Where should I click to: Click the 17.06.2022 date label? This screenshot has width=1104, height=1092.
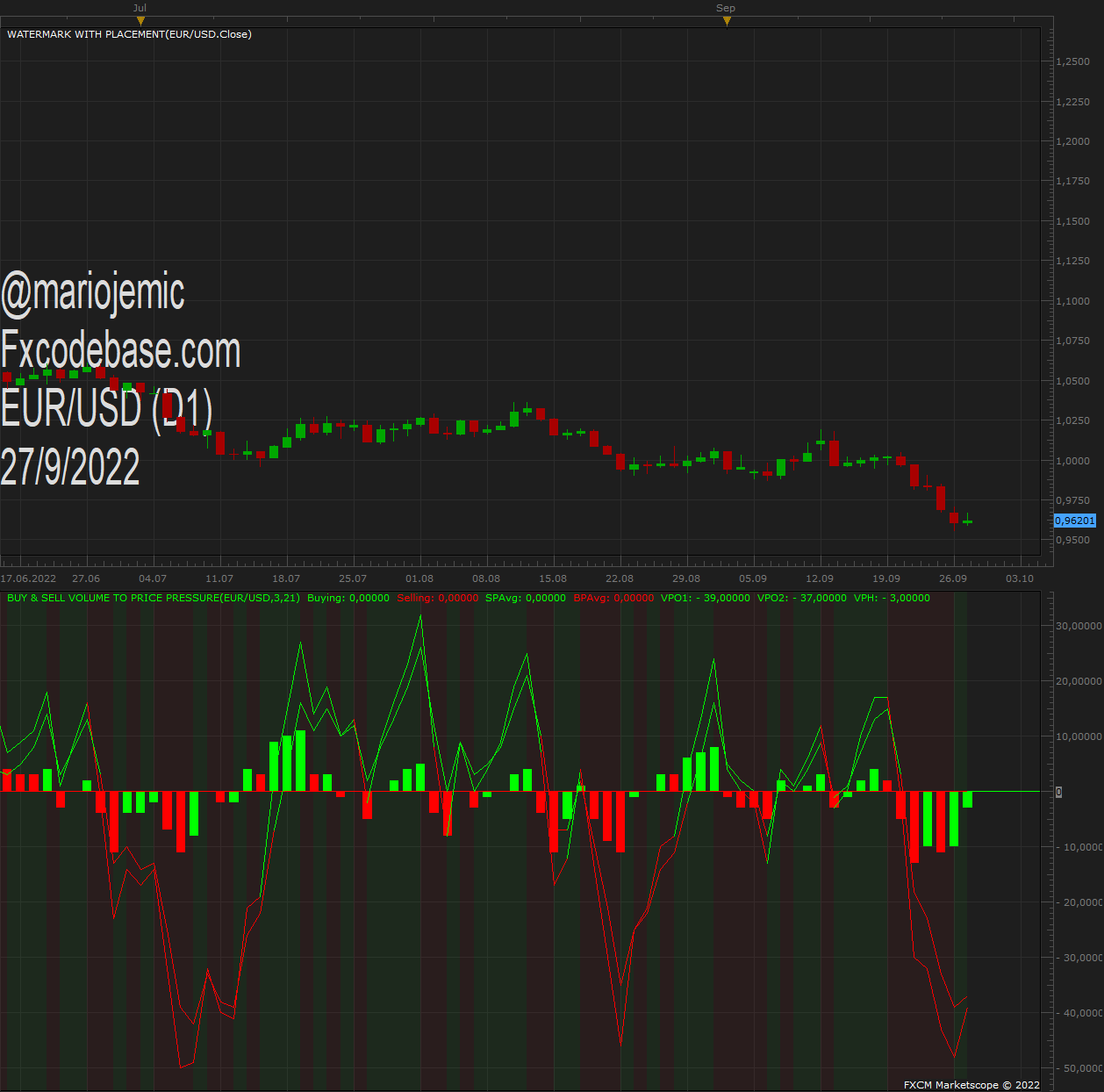click(x=28, y=578)
